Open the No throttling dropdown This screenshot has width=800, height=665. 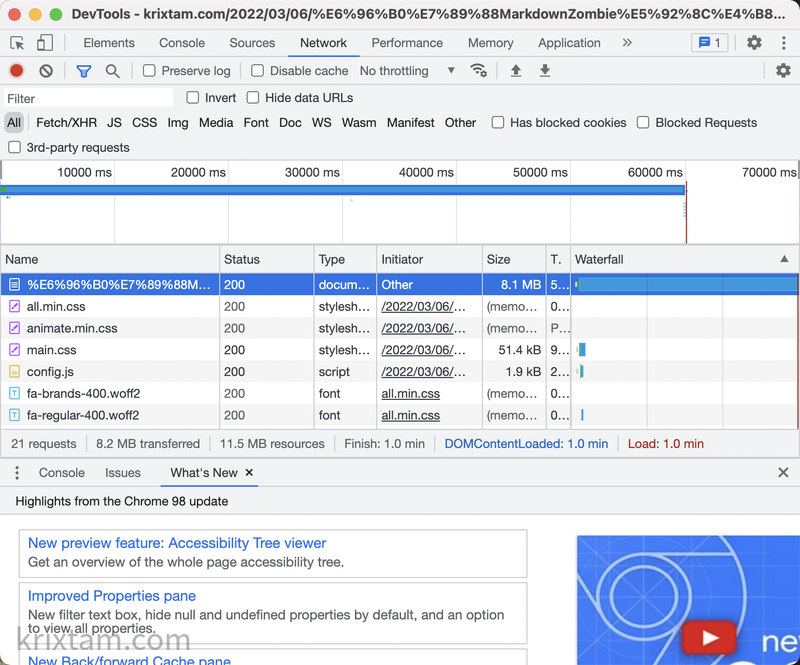click(x=407, y=70)
